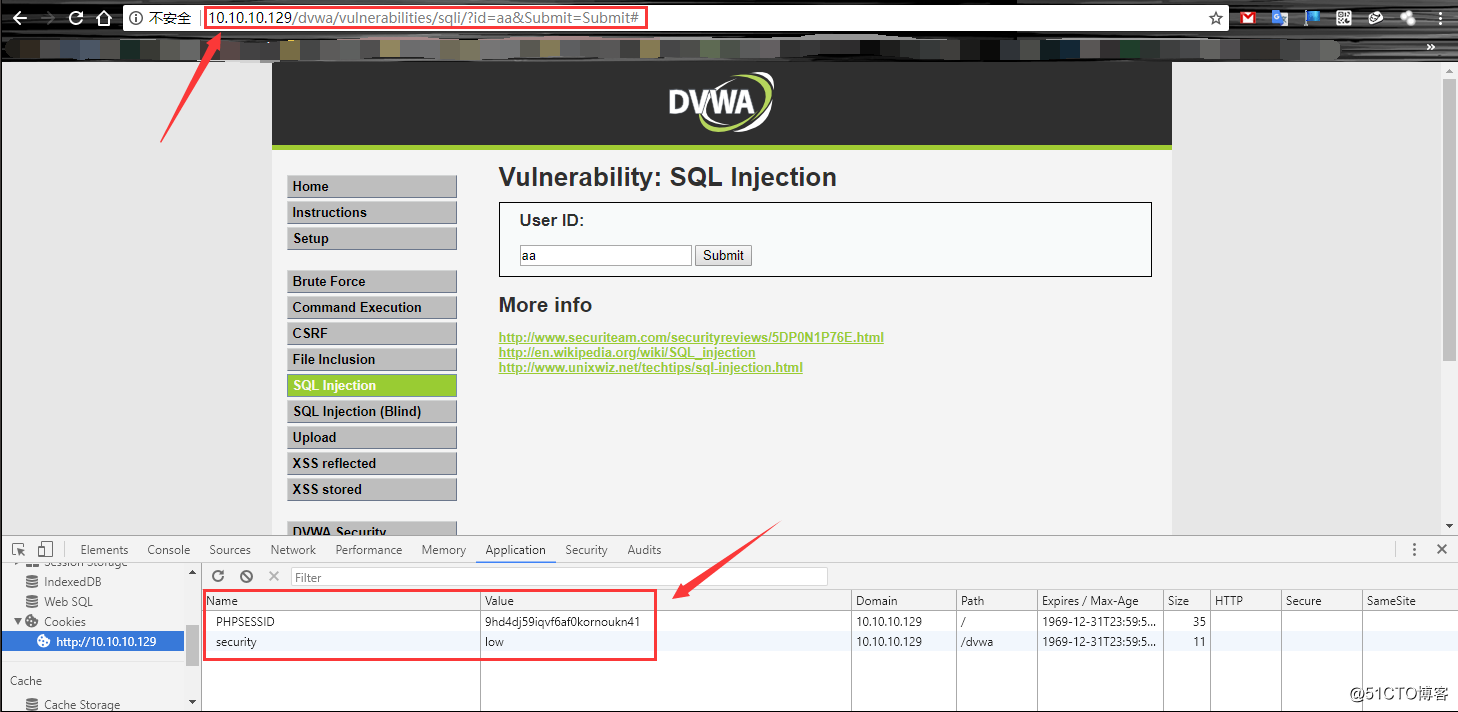Viewport: 1458px width, 712px height.
Task: Open the XSS stored page
Action: tap(372, 489)
